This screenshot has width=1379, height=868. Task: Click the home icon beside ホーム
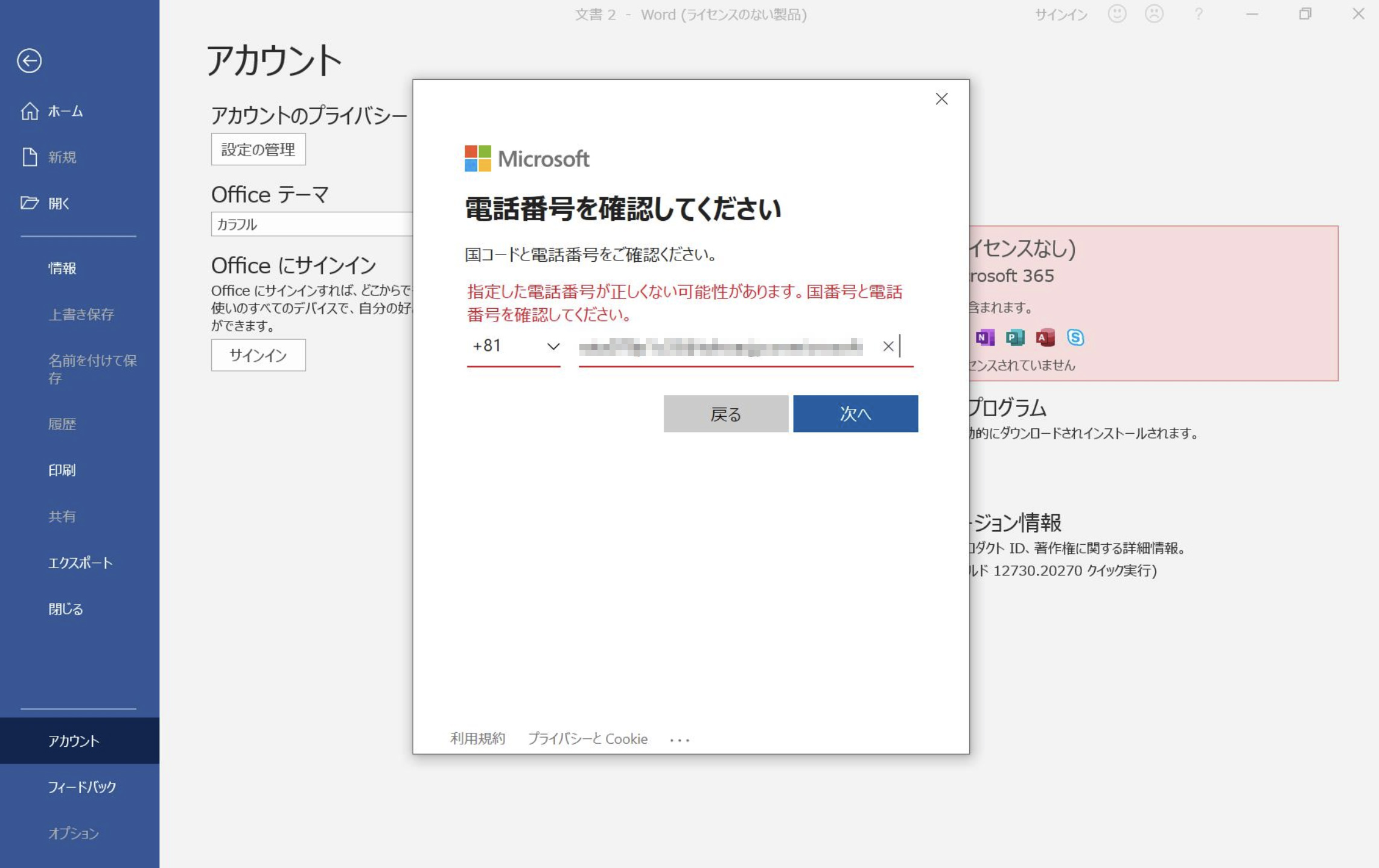click(x=30, y=112)
